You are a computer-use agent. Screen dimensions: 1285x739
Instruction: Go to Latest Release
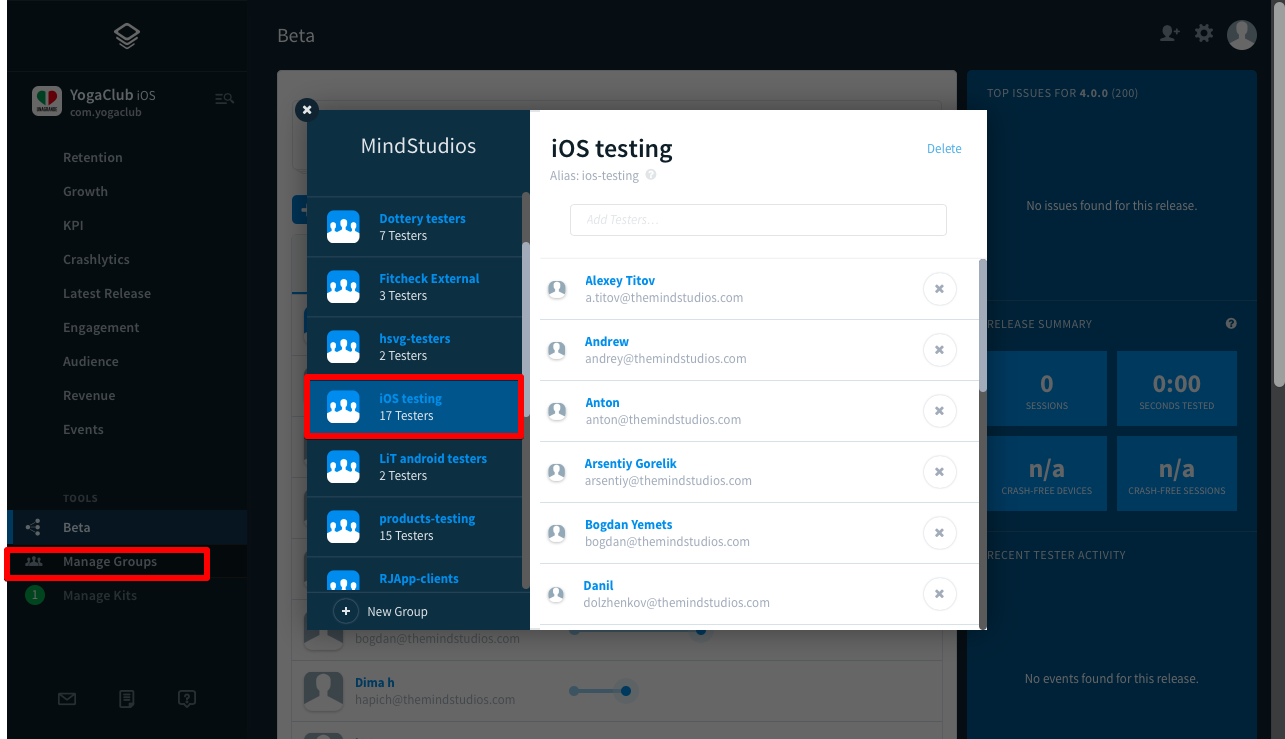(x=107, y=293)
